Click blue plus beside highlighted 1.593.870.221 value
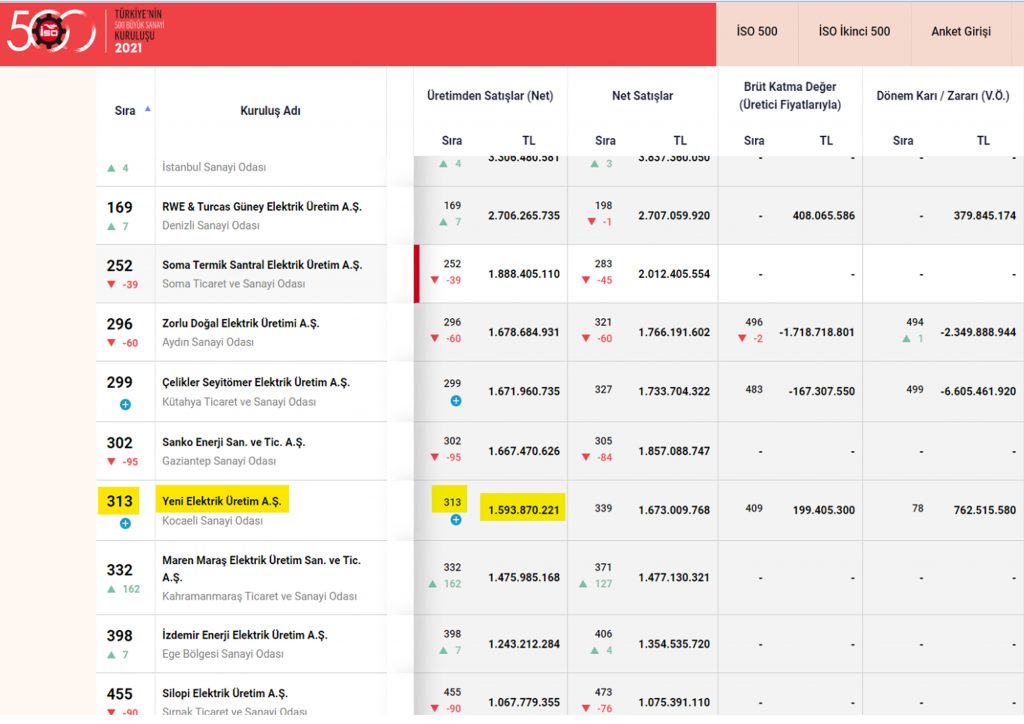Image resolution: width=1024 pixels, height=724 pixels. 456,520
